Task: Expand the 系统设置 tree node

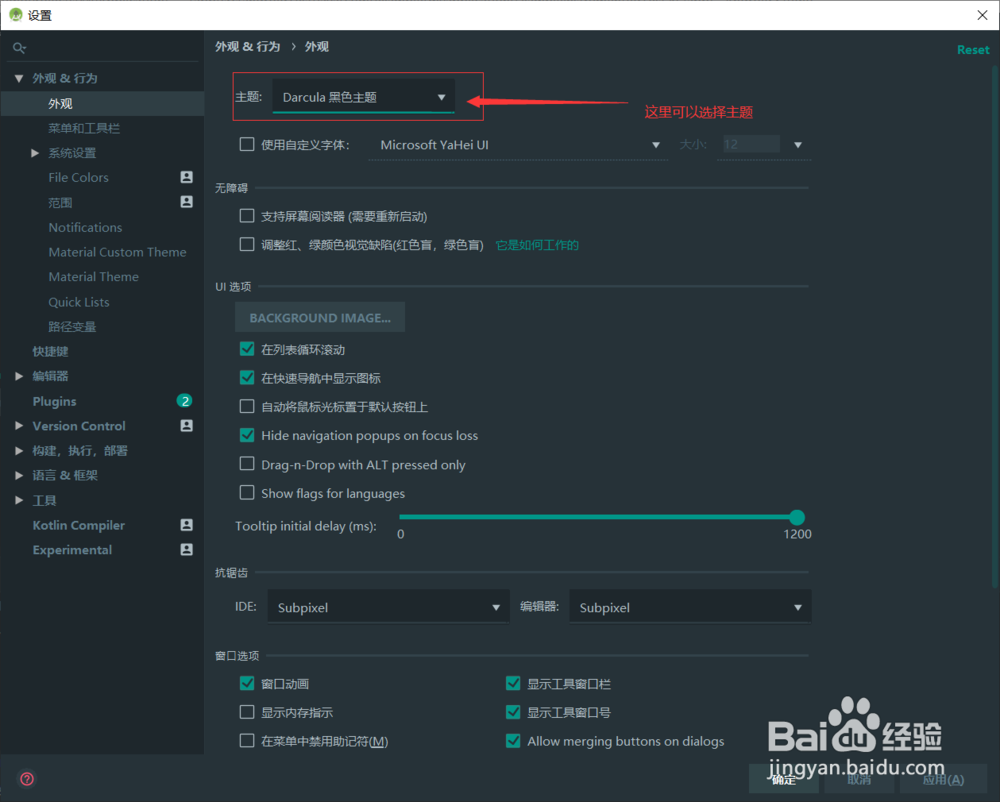Action: [35, 153]
